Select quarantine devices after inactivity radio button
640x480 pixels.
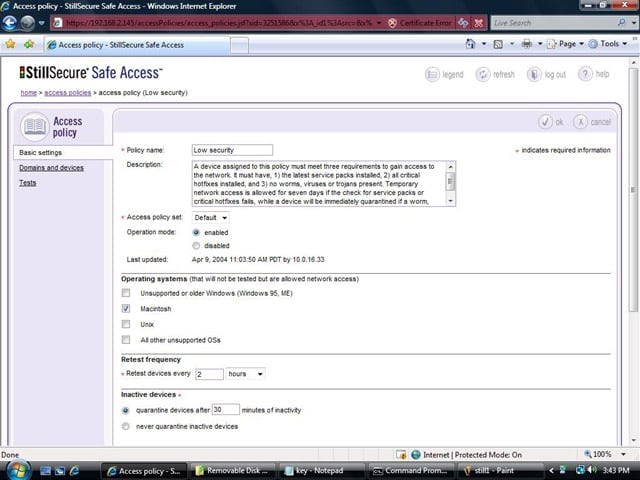pyautogui.click(x=126, y=410)
